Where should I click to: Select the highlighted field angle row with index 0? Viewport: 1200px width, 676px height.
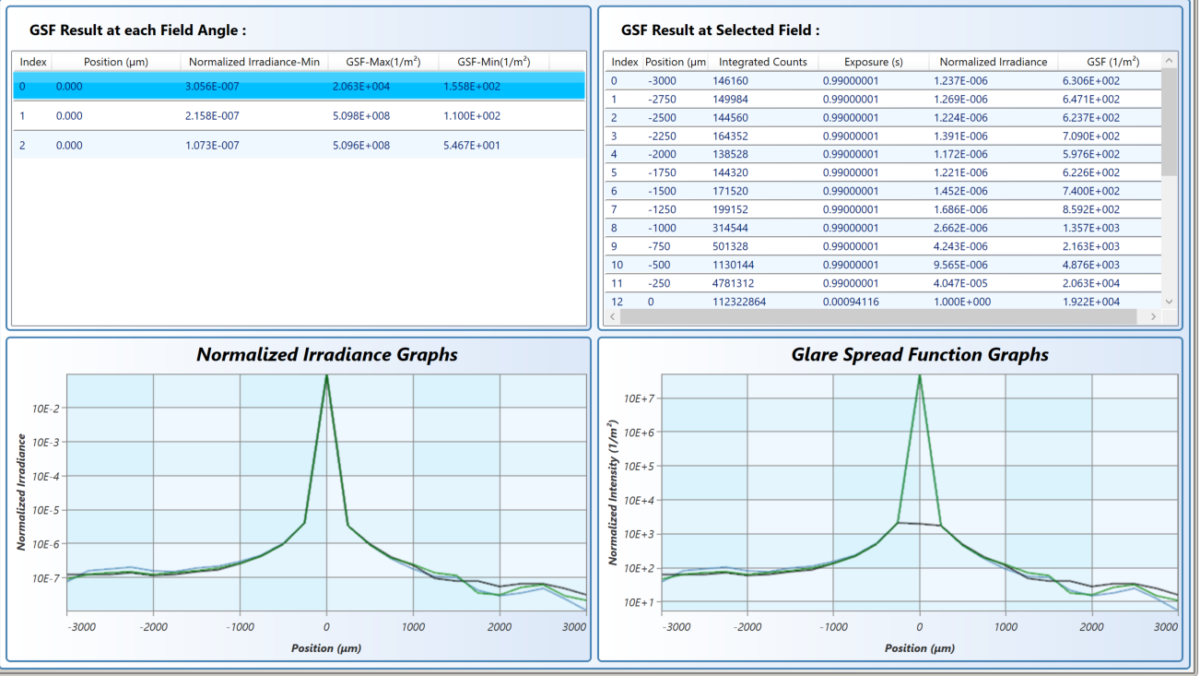coord(298,87)
